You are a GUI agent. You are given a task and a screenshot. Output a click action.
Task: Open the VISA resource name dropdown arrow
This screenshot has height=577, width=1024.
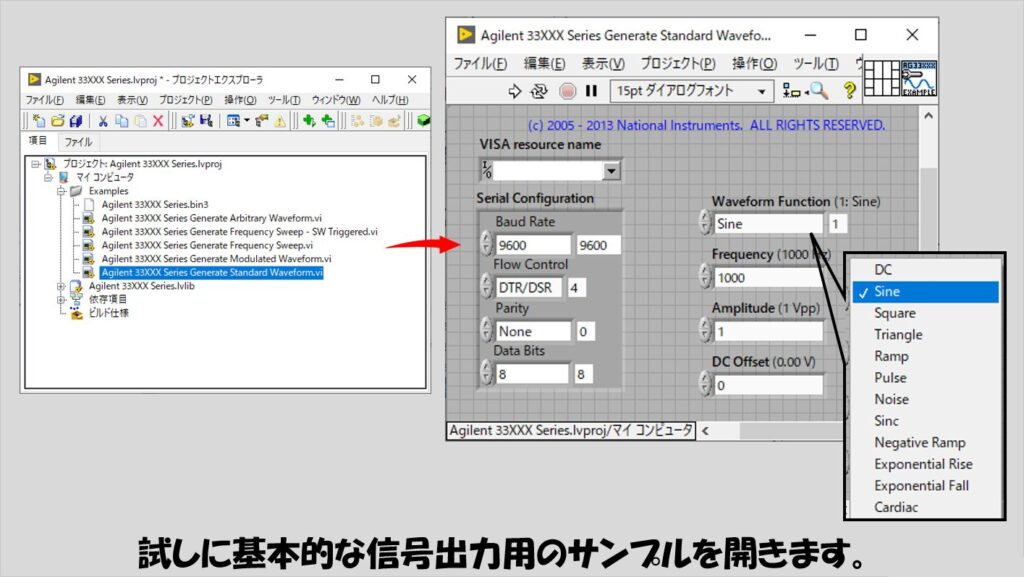611,171
